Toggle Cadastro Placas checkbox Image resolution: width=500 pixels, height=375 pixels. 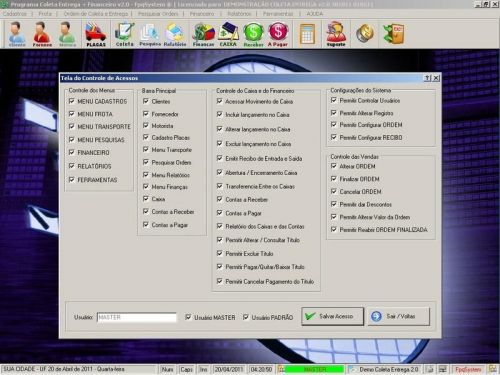[x=146, y=137]
